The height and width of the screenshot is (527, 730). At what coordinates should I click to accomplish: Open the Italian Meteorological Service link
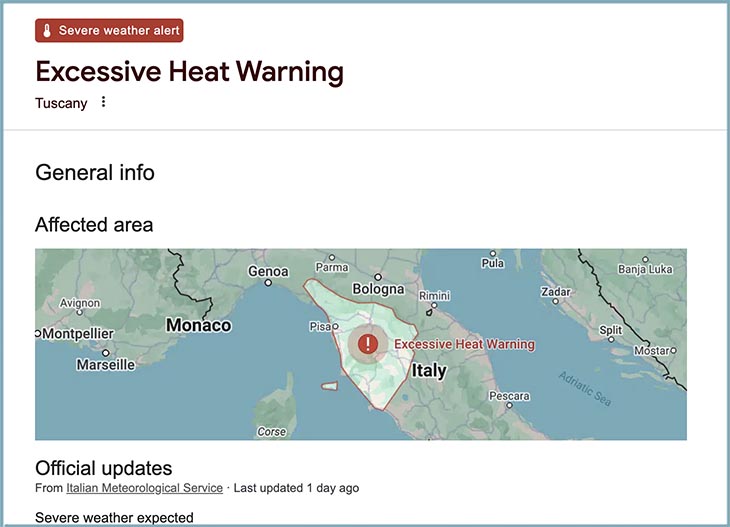pyautogui.click(x=144, y=488)
